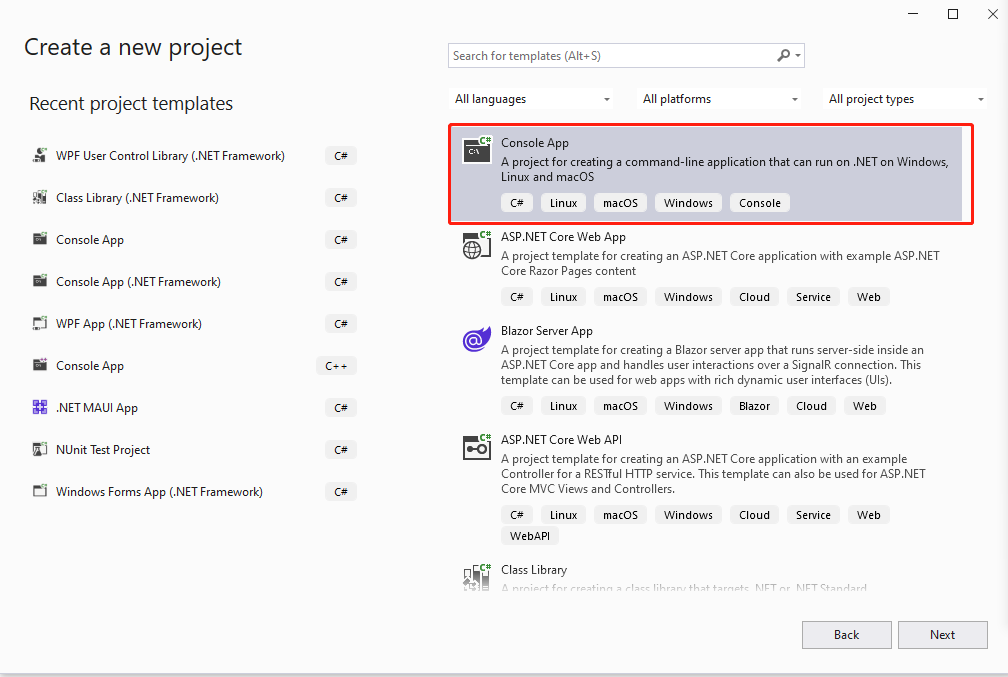Click the C# tag beside Windows Forms App
The width and height of the screenshot is (1008, 677).
click(x=341, y=492)
